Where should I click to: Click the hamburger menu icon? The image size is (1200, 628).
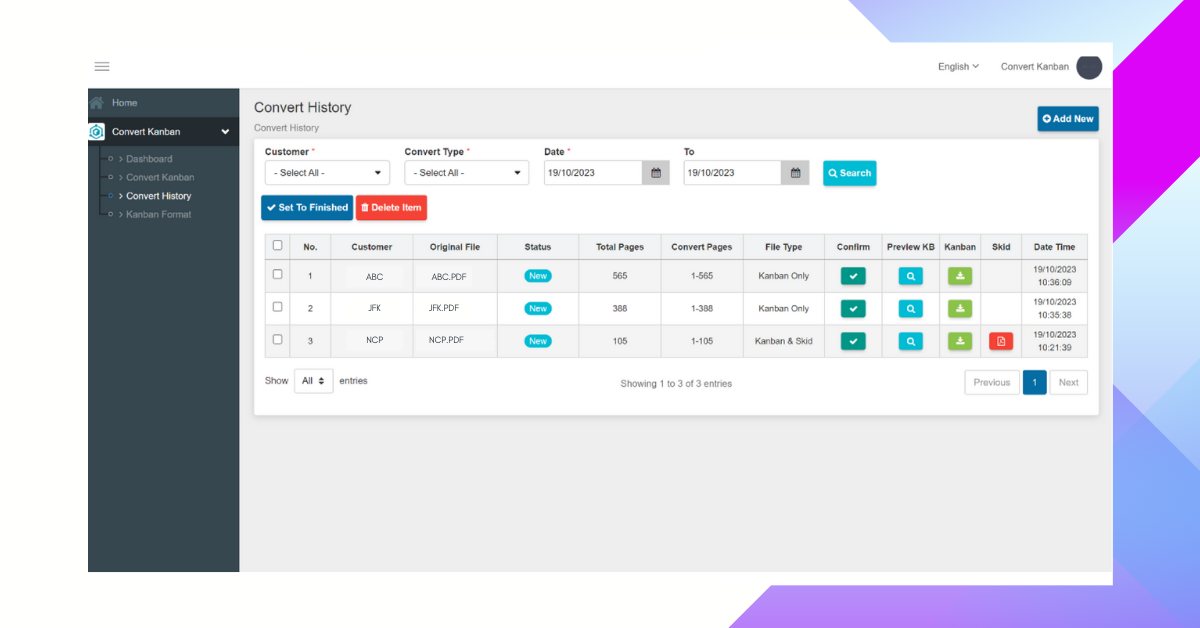102,67
